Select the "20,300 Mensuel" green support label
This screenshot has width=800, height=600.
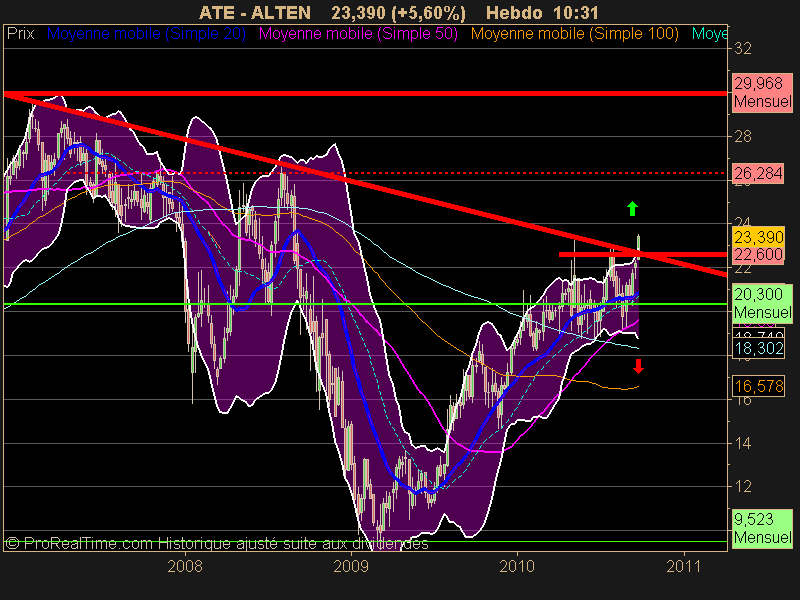(x=763, y=303)
